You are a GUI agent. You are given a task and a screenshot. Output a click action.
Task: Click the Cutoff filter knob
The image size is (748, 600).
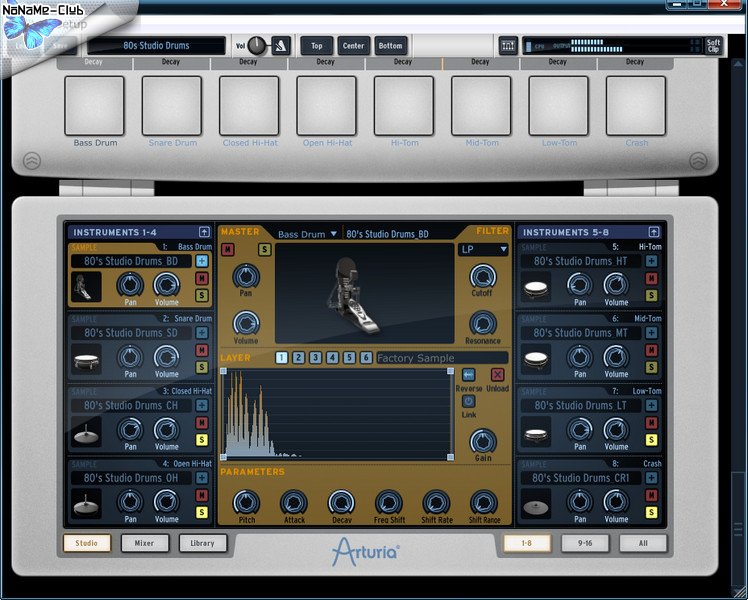(482, 276)
